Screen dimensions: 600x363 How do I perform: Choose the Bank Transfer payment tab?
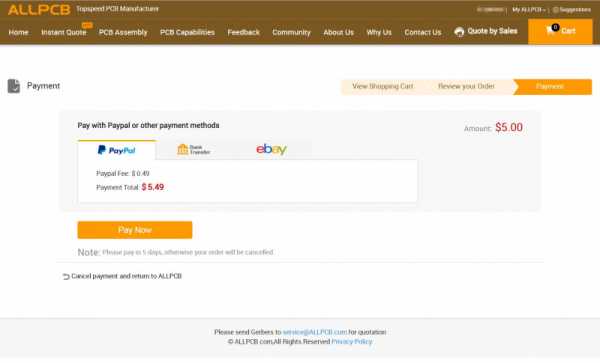point(194,150)
